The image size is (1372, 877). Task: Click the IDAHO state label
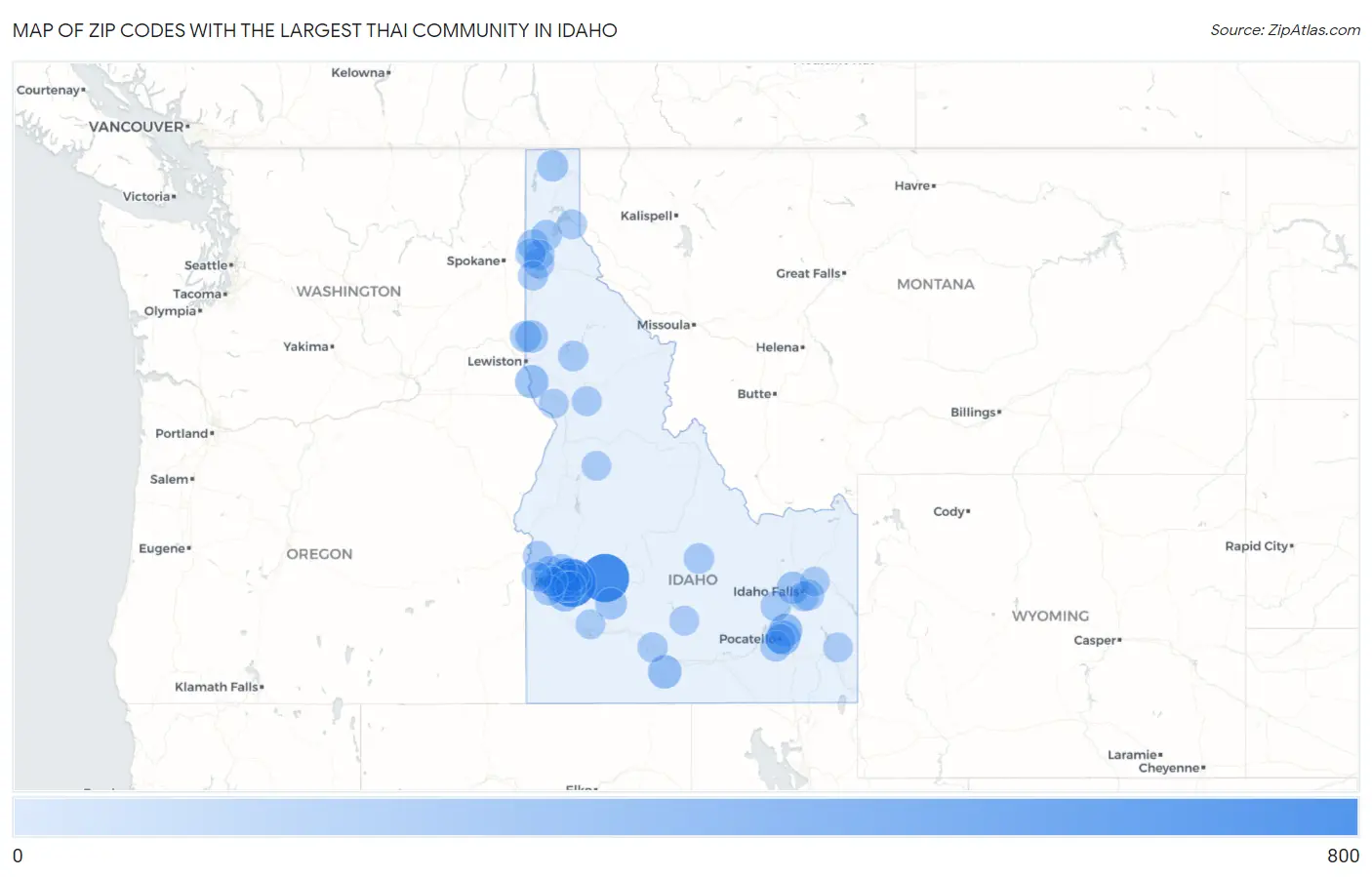coord(693,579)
